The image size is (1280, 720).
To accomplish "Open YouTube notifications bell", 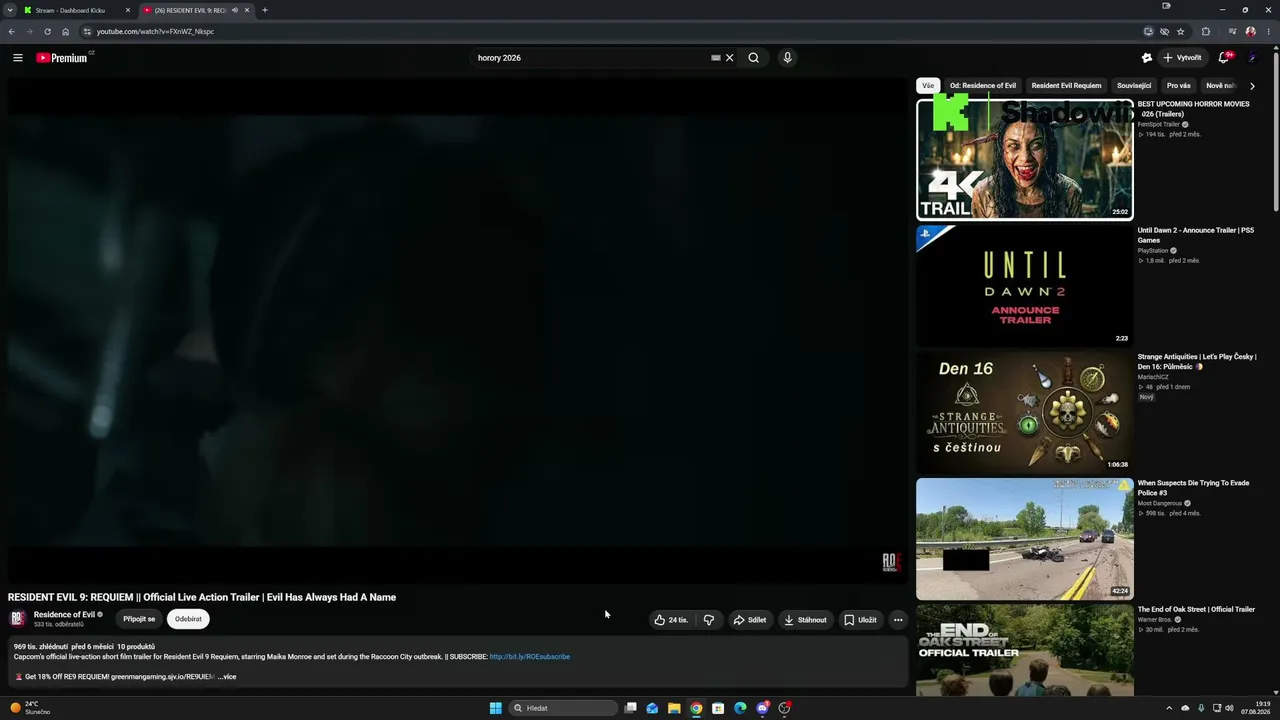I will pos(1223,58).
